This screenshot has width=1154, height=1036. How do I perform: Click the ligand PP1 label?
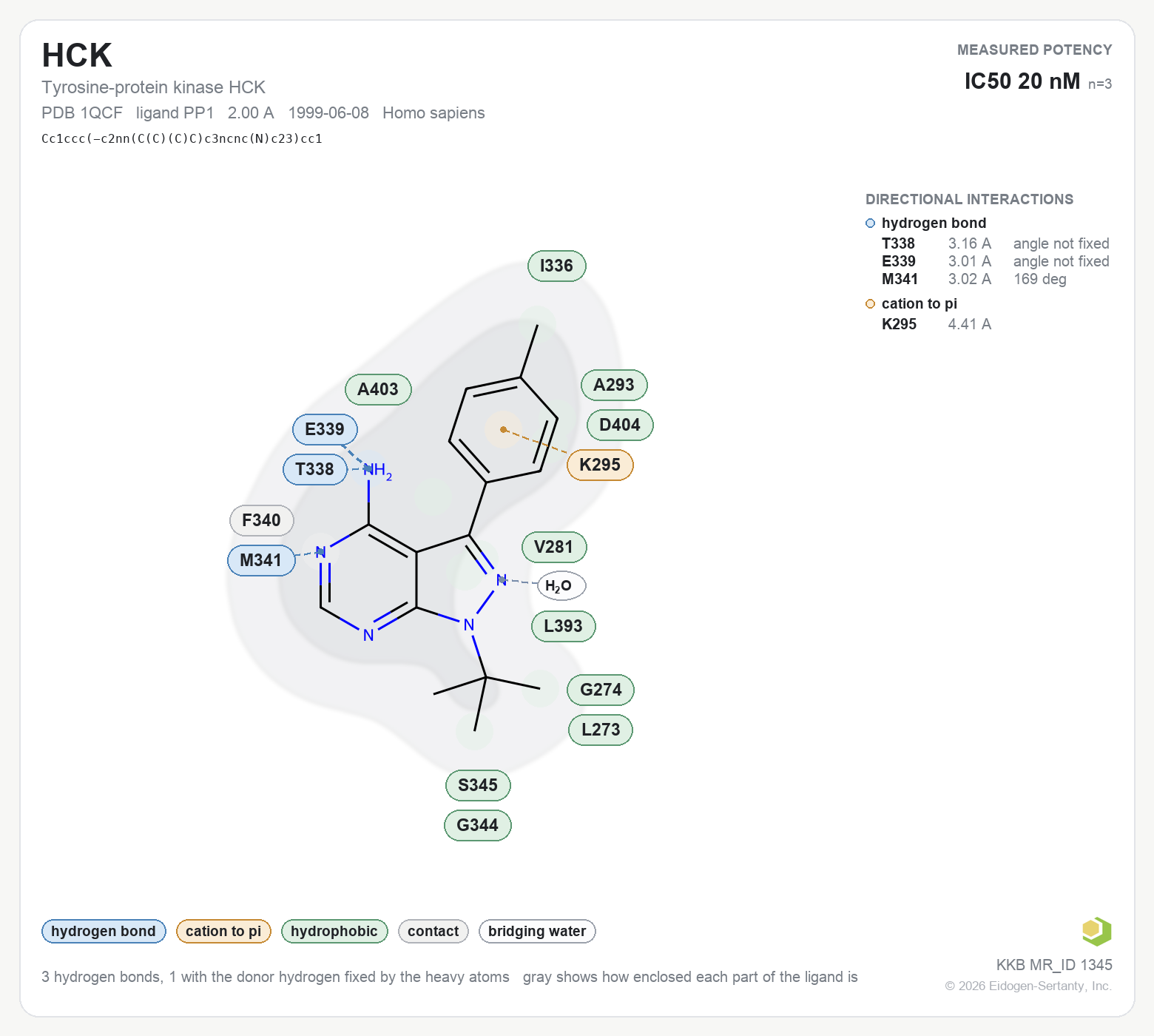click(x=175, y=113)
